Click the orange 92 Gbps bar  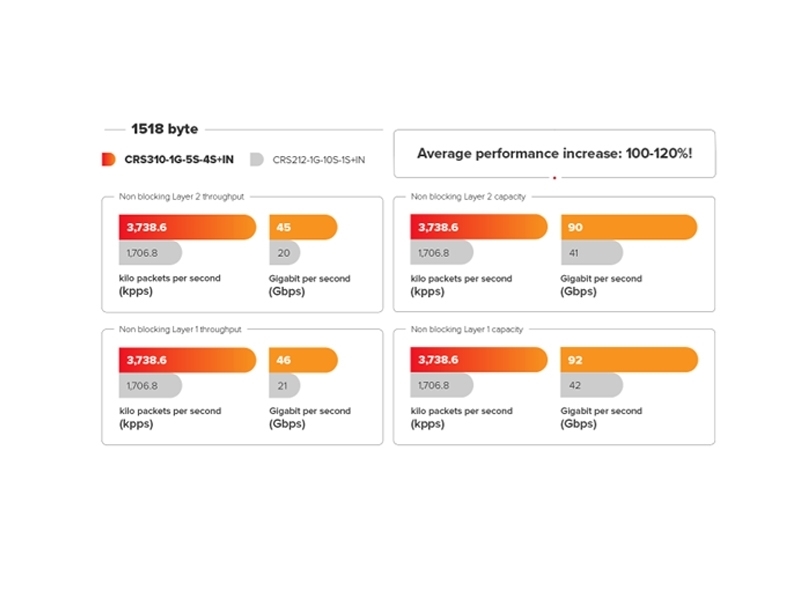(629, 360)
